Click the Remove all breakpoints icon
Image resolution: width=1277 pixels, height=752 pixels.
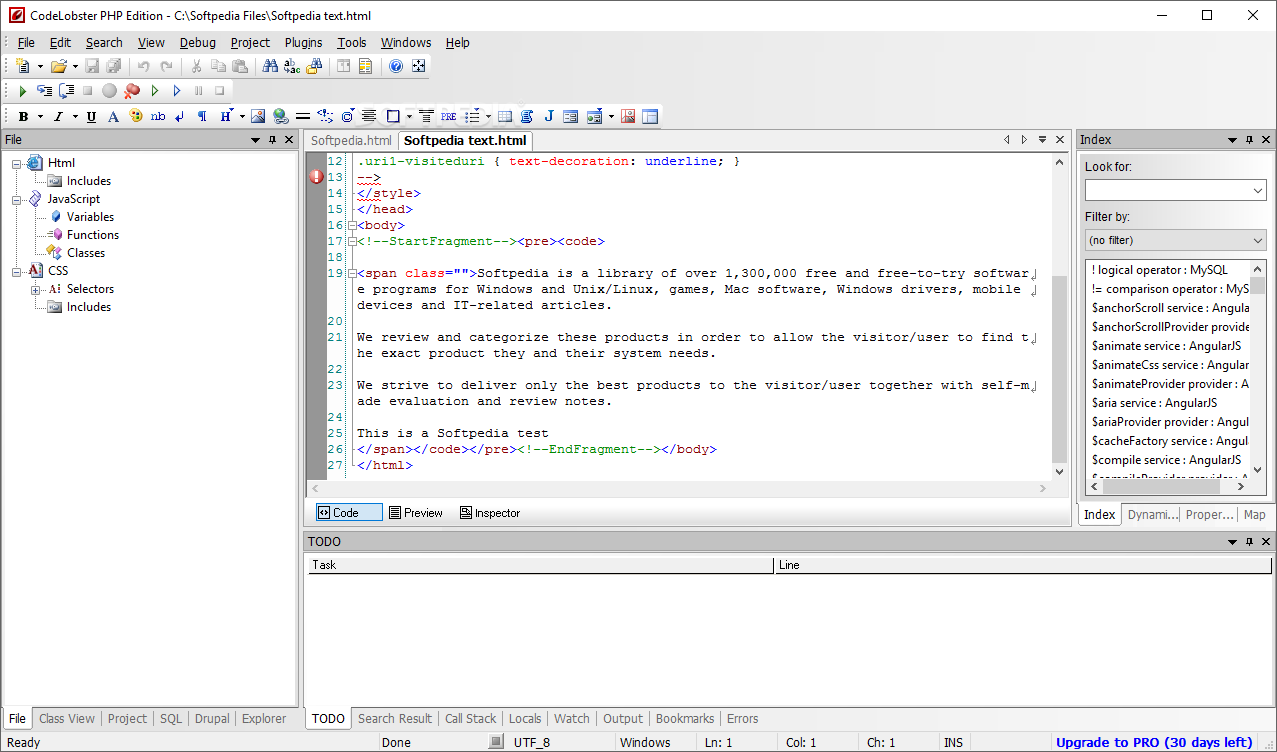(132, 91)
